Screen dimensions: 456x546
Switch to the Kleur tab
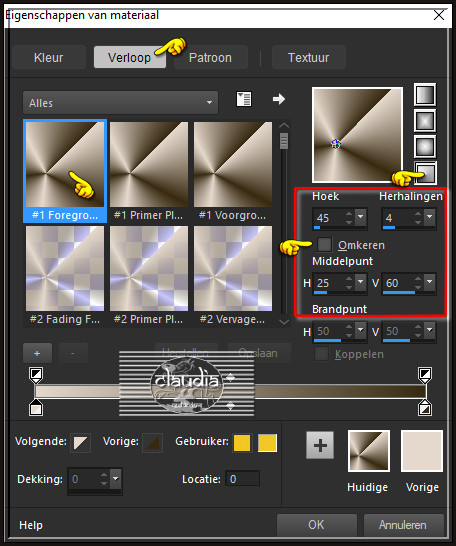pos(49,57)
